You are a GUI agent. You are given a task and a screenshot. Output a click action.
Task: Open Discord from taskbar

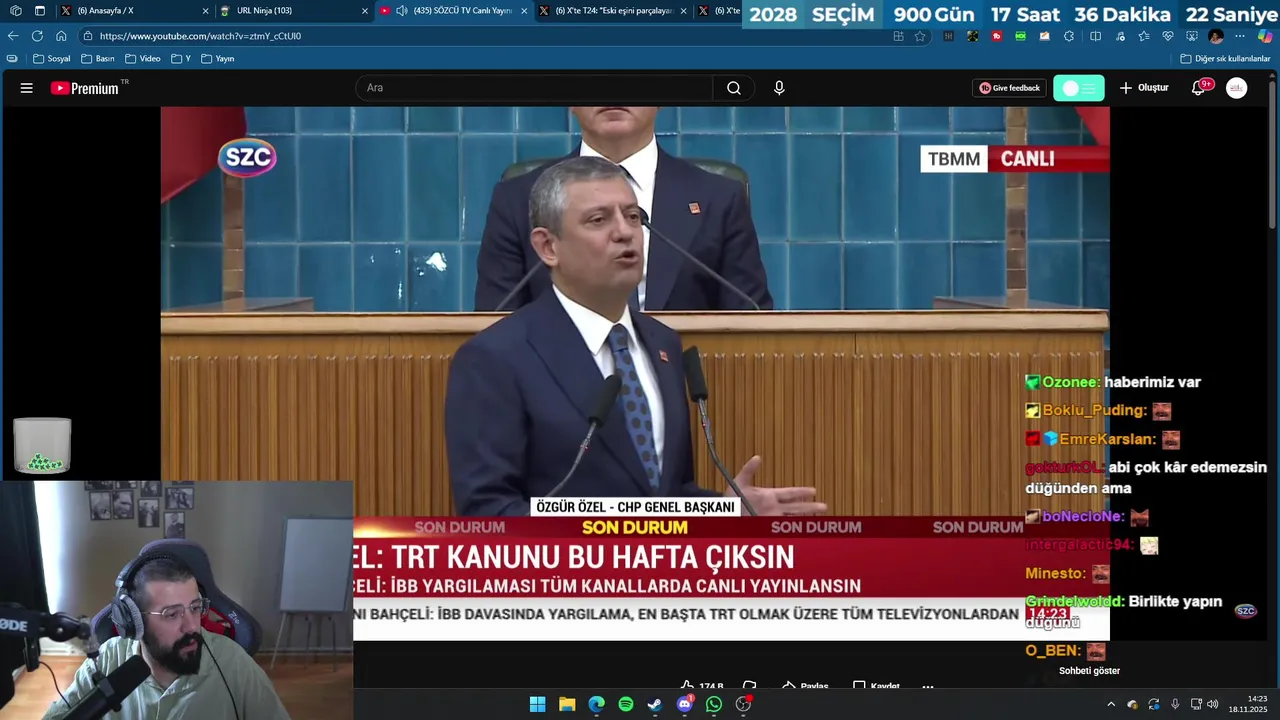[685, 704]
